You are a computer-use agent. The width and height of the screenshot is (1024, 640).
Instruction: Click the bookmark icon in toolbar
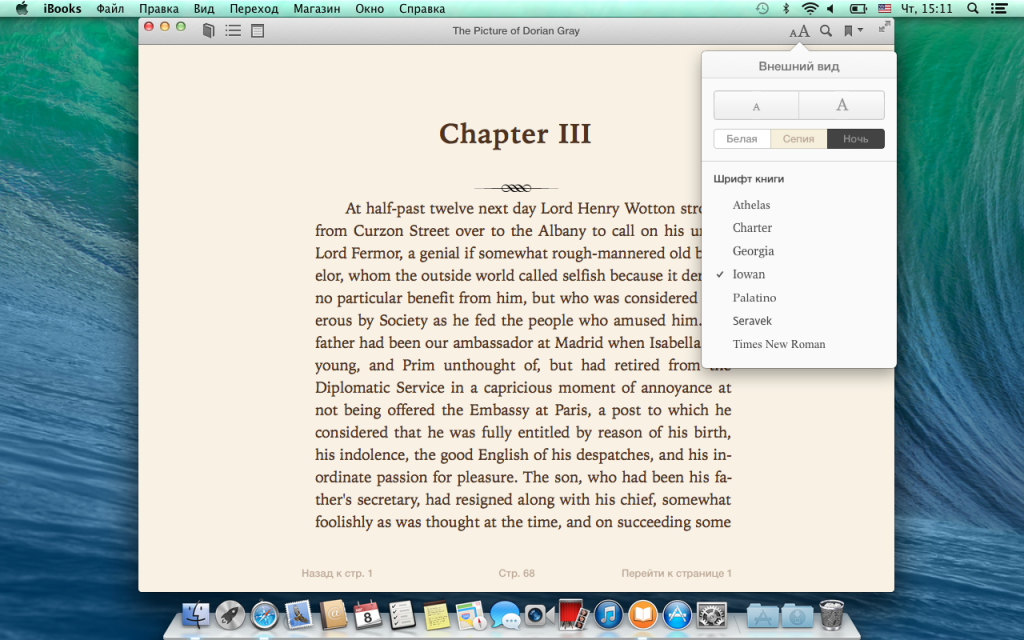(x=848, y=31)
